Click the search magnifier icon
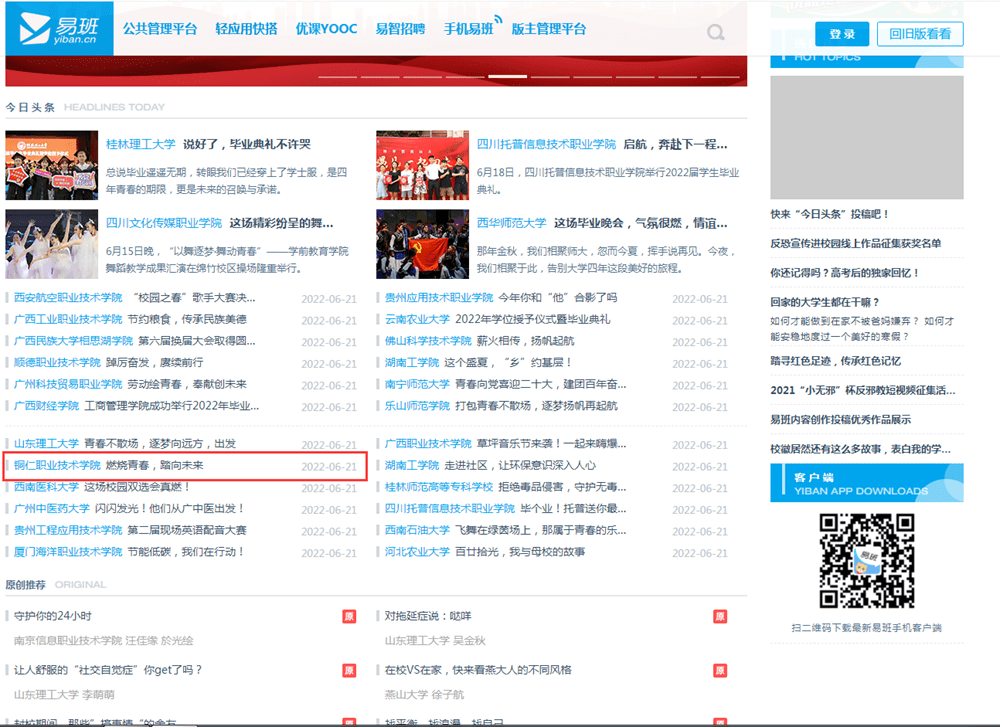This screenshot has width=1000, height=727. click(716, 34)
